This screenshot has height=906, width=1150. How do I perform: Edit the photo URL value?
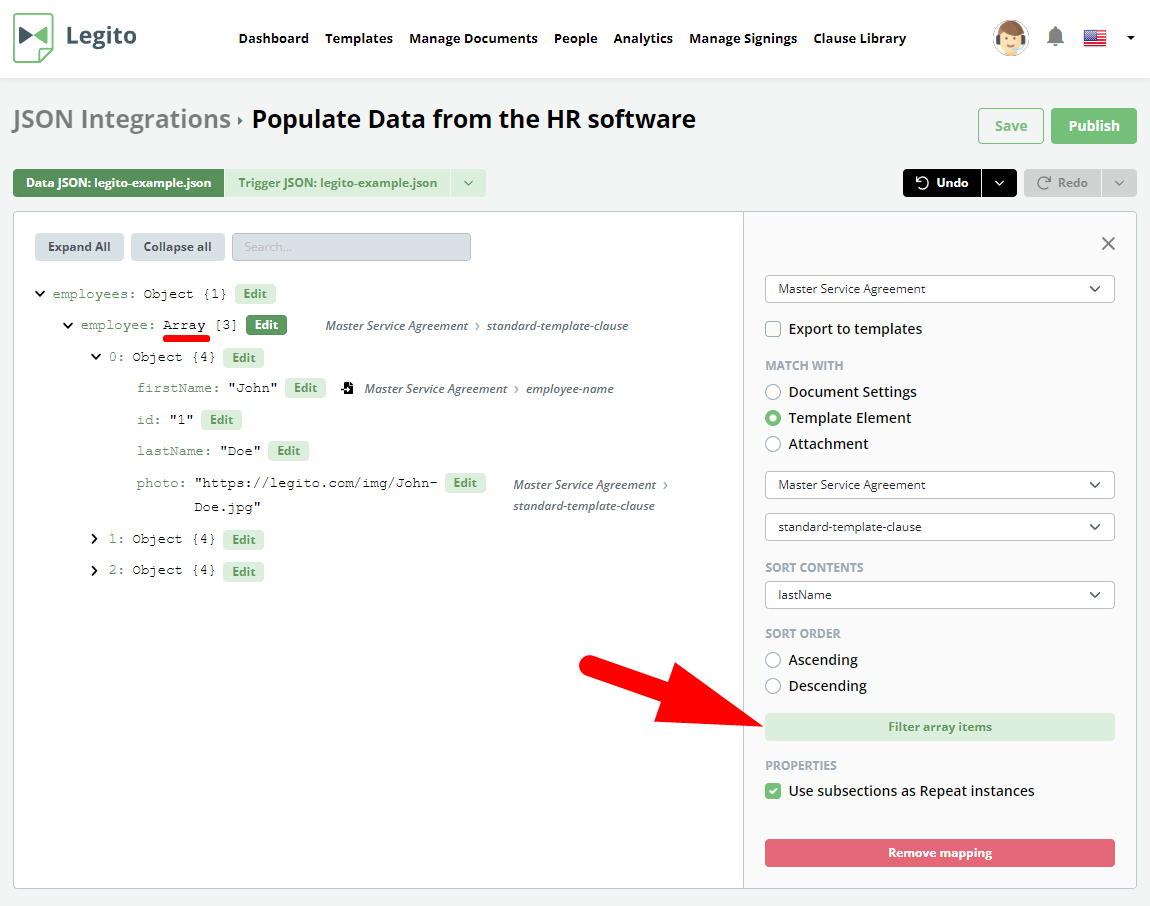(465, 483)
